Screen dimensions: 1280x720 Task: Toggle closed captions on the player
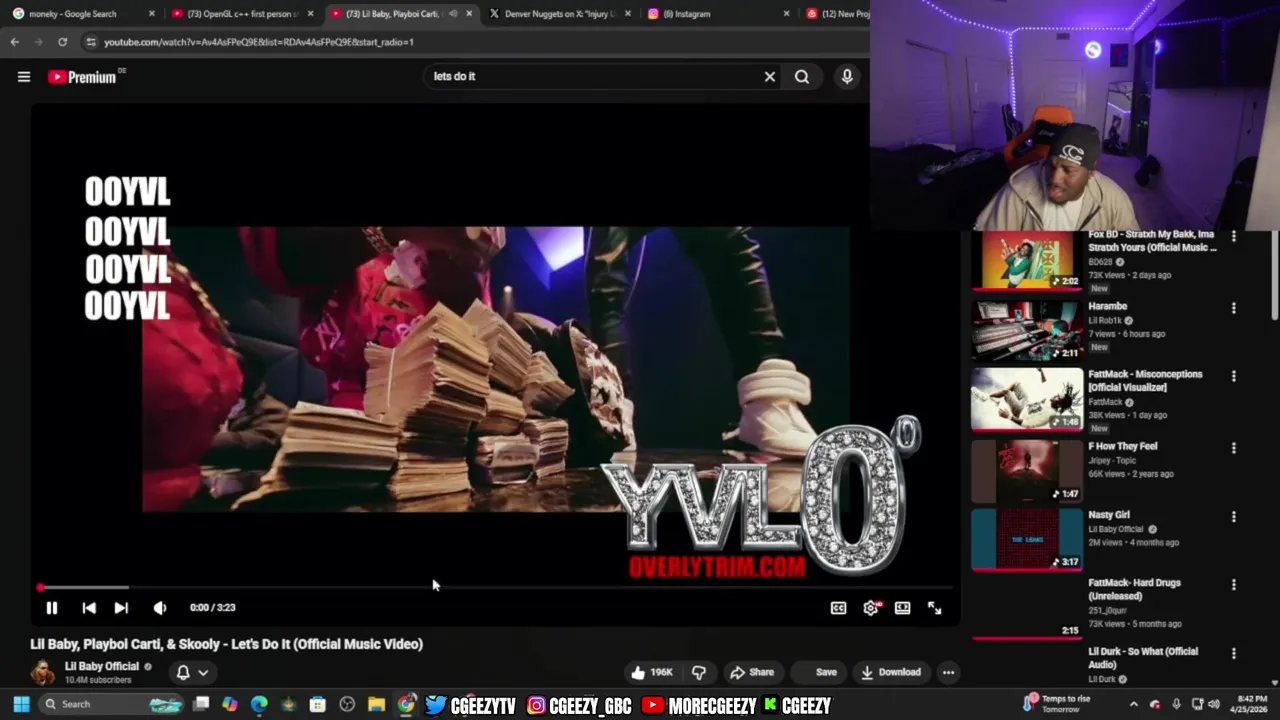pos(839,608)
